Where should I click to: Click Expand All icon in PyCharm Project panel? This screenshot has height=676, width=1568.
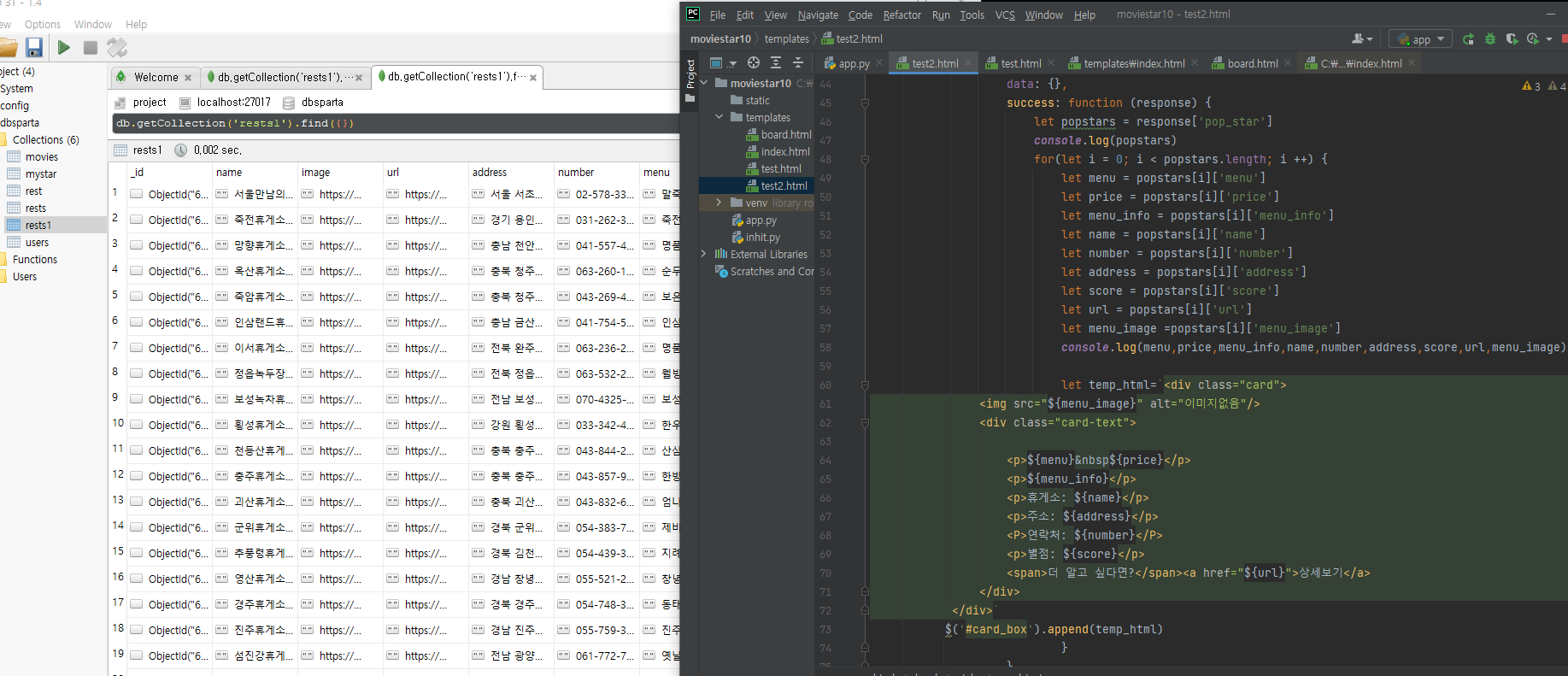click(776, 62)
